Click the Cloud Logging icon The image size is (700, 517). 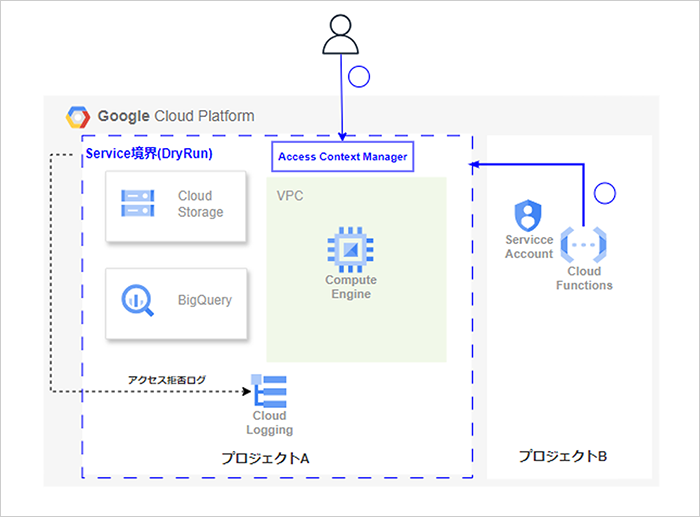(269, 391)
